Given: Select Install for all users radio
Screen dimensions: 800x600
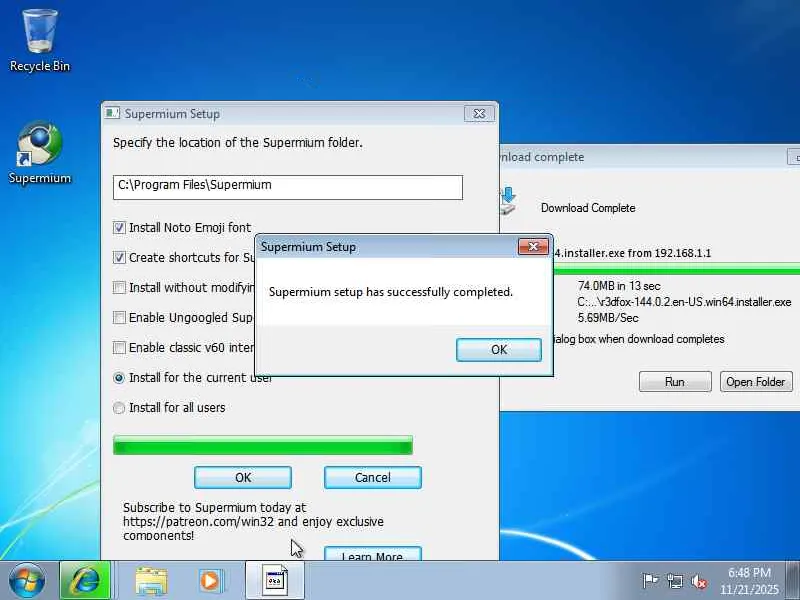Looking at the screenshot, I should (x=119, y=408).
